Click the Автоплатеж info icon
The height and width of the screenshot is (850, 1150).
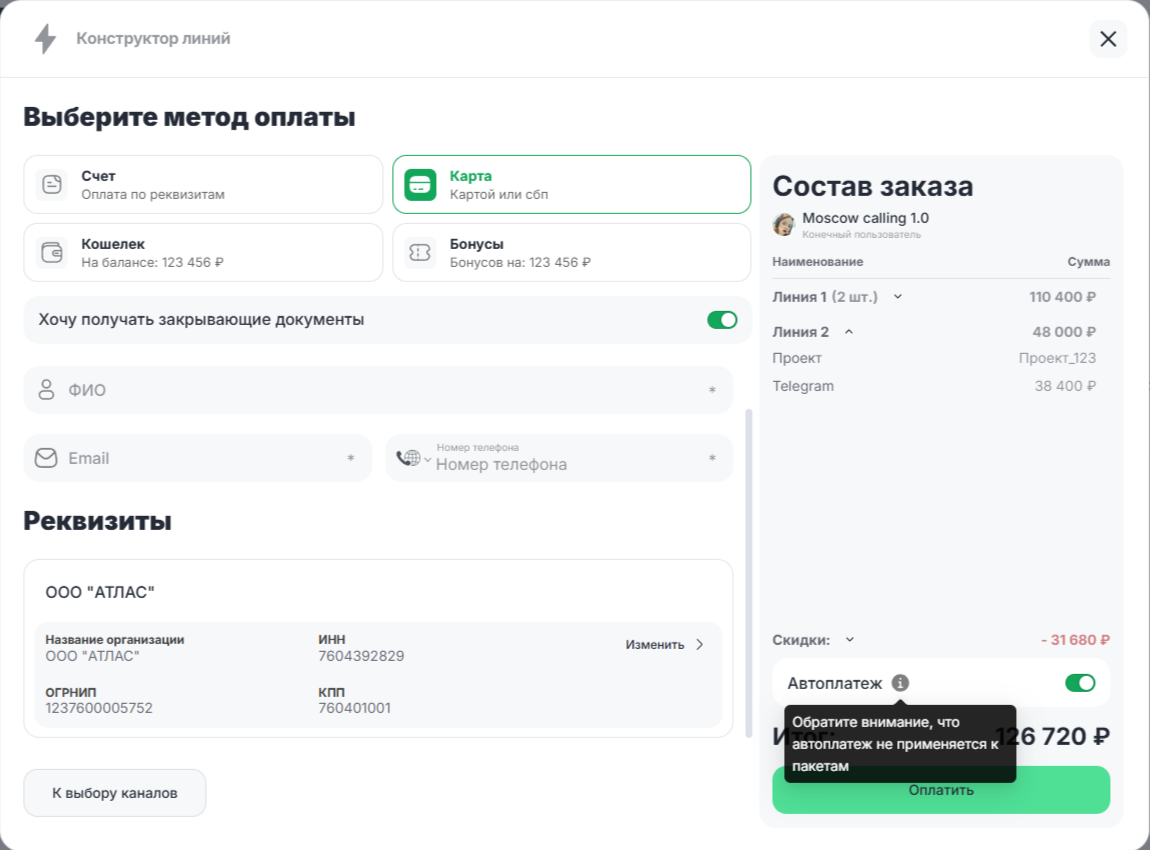[x=900, y=683]
